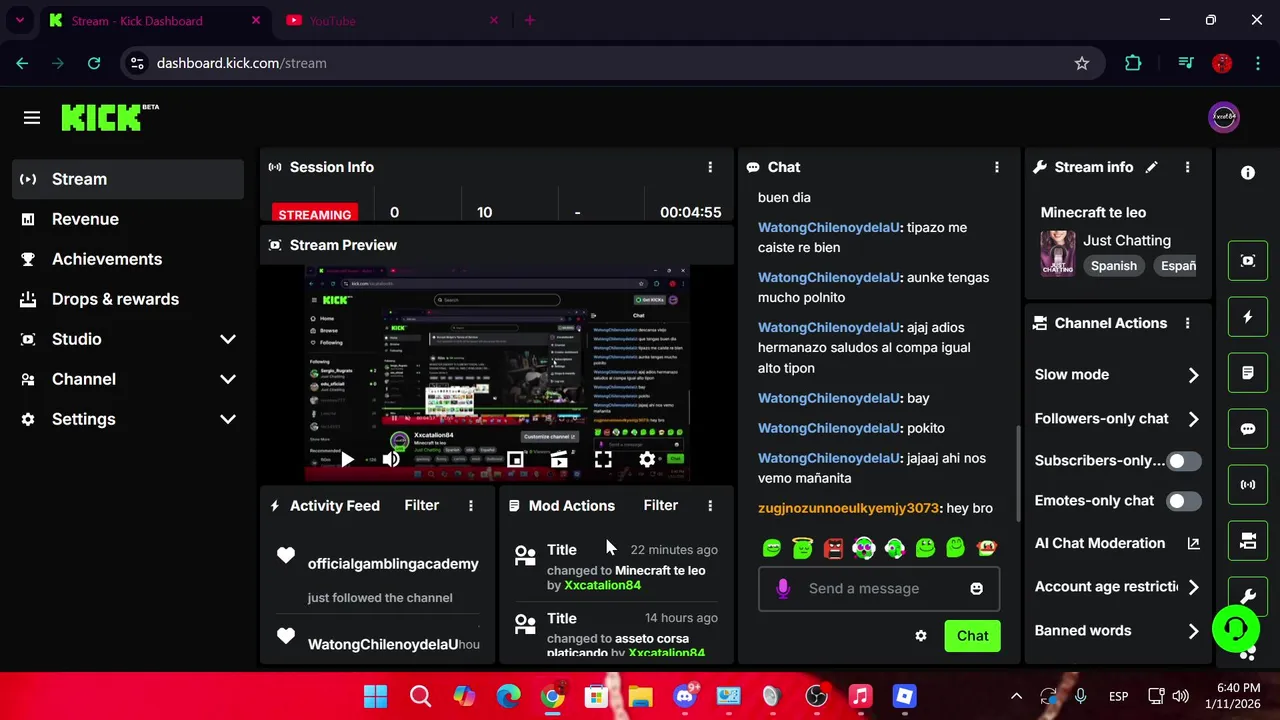Filter the Activity Feed
This screenshot has width=1280, height=720.
[421, 505]
